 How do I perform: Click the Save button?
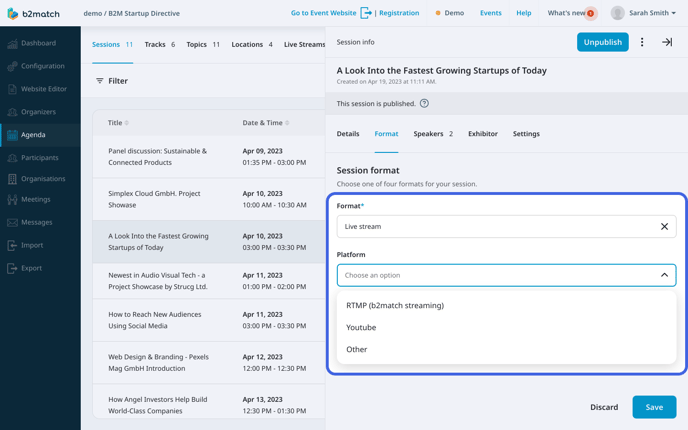pyautogui.click(x=654, y=407)
